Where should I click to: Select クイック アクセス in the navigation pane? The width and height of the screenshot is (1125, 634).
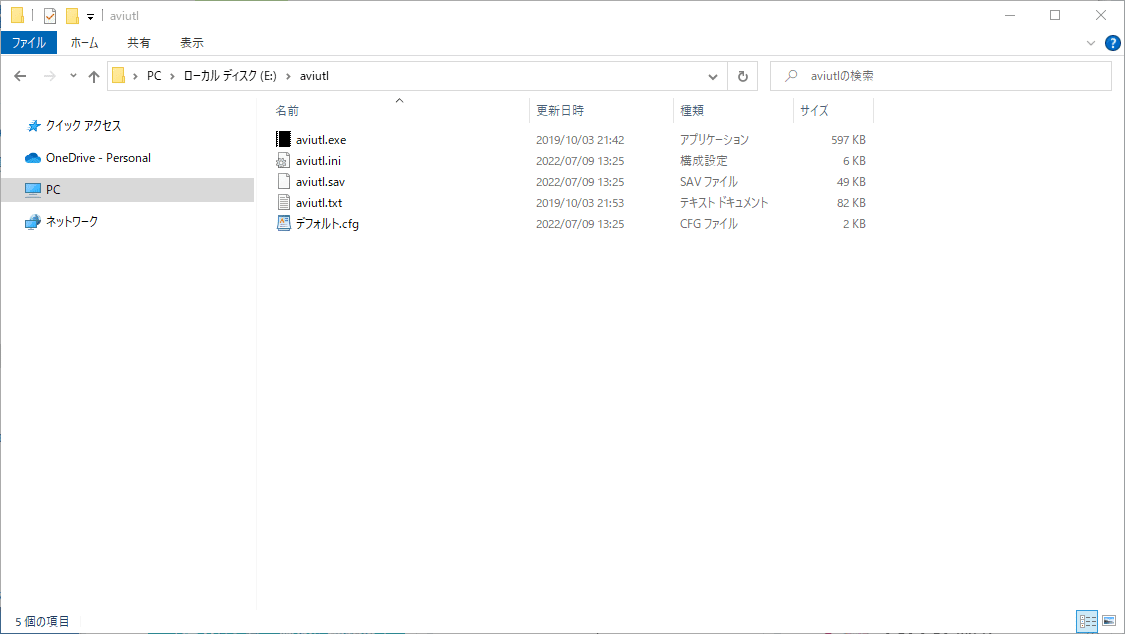click(83, 126)
